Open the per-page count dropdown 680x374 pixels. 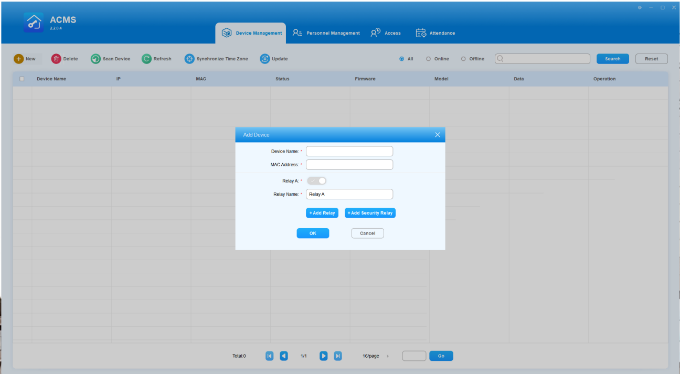coord(376,356)
